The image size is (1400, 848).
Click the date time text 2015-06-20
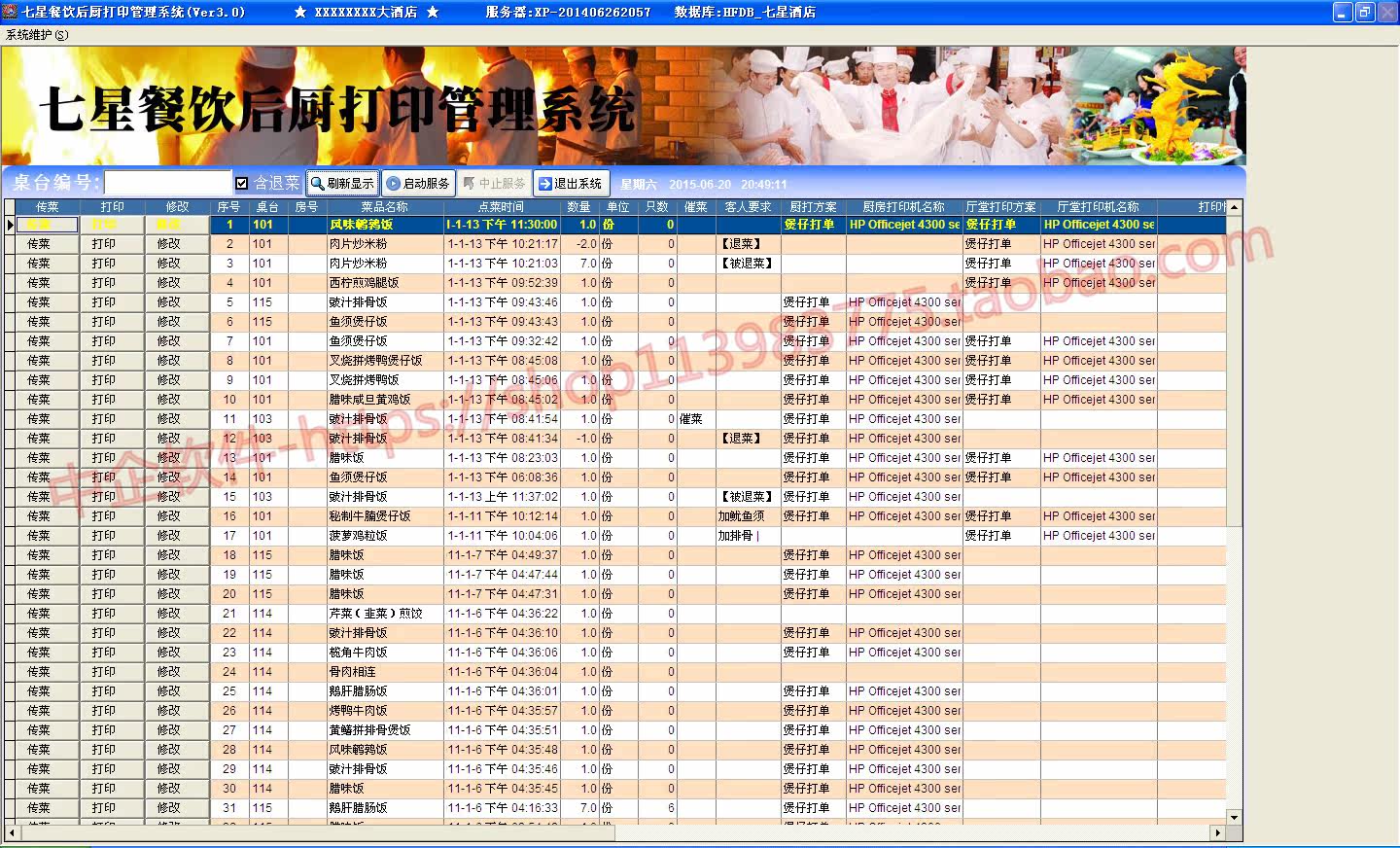pos(700,185)
